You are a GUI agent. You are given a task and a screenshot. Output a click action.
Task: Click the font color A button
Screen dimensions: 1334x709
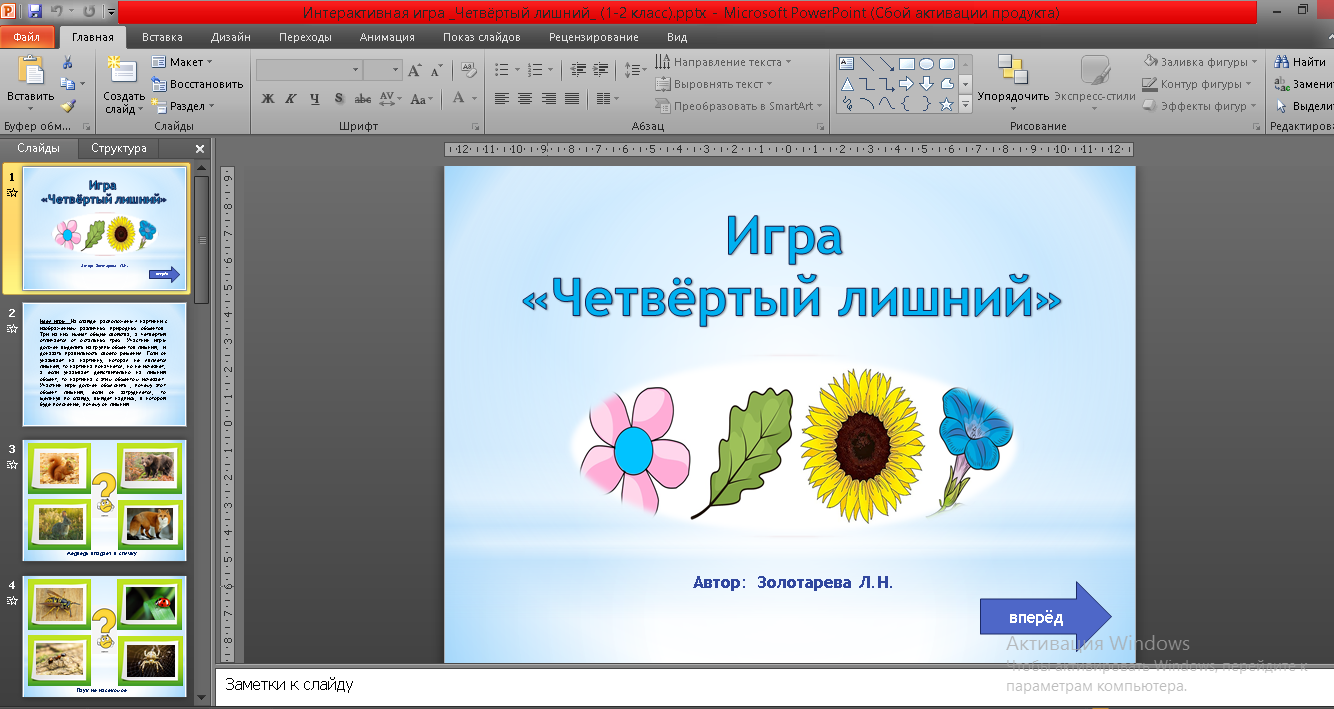coord(459,98)
